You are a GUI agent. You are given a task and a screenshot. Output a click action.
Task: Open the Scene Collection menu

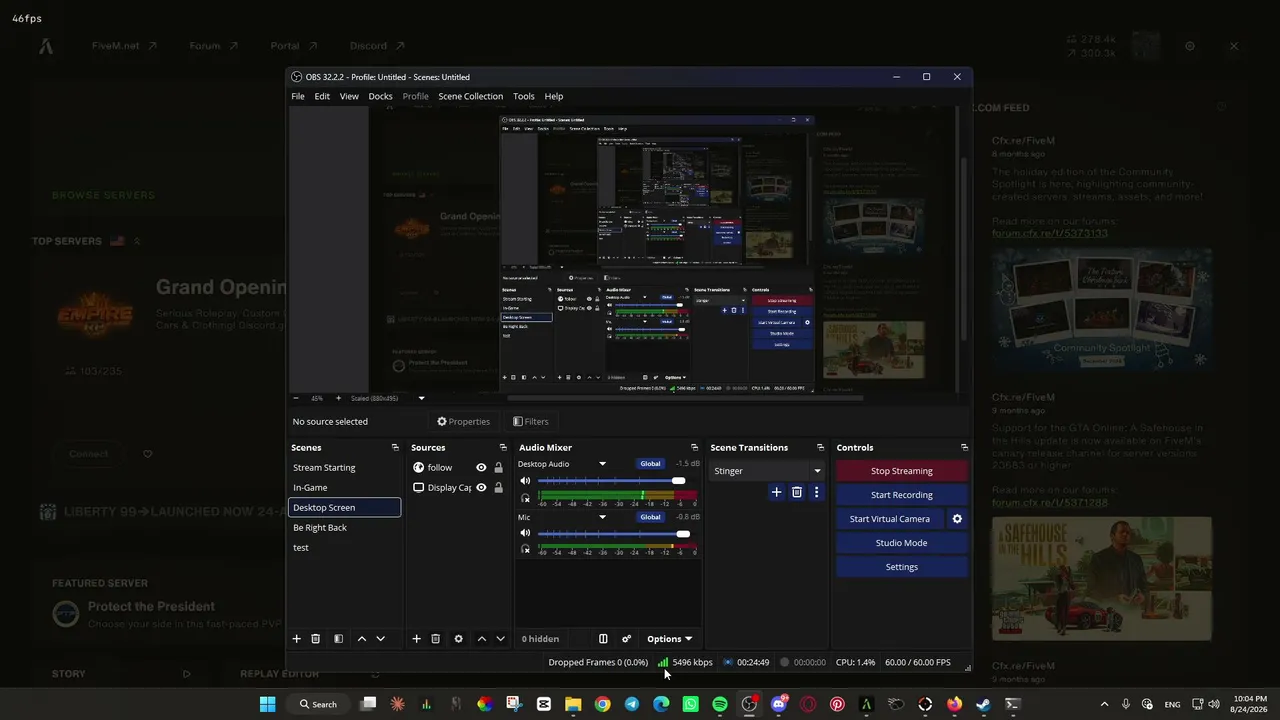(470, 96)
